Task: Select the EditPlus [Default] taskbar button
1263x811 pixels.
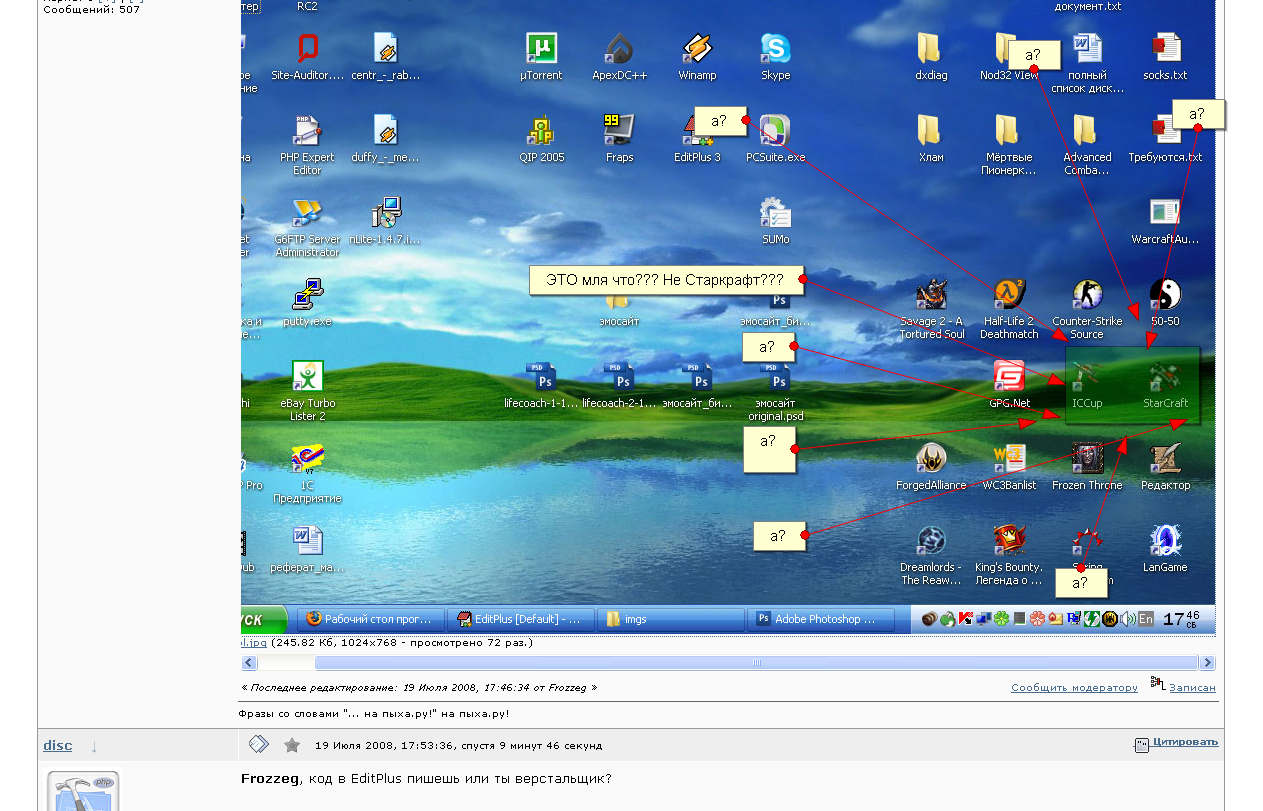Action: pos(520,620)
